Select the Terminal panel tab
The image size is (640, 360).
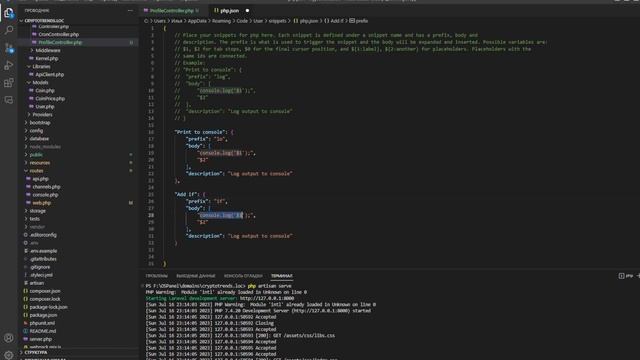pyautogui.click(x=282, y=276)
